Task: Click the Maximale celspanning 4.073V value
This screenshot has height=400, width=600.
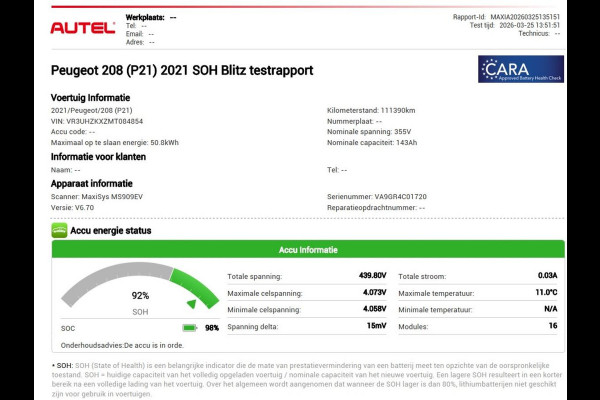Action: [x=374, y=292]
